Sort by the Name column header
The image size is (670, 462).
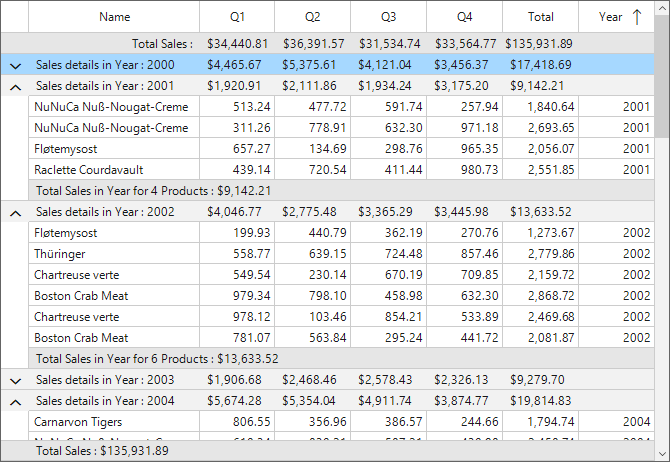tap(114, 17)
